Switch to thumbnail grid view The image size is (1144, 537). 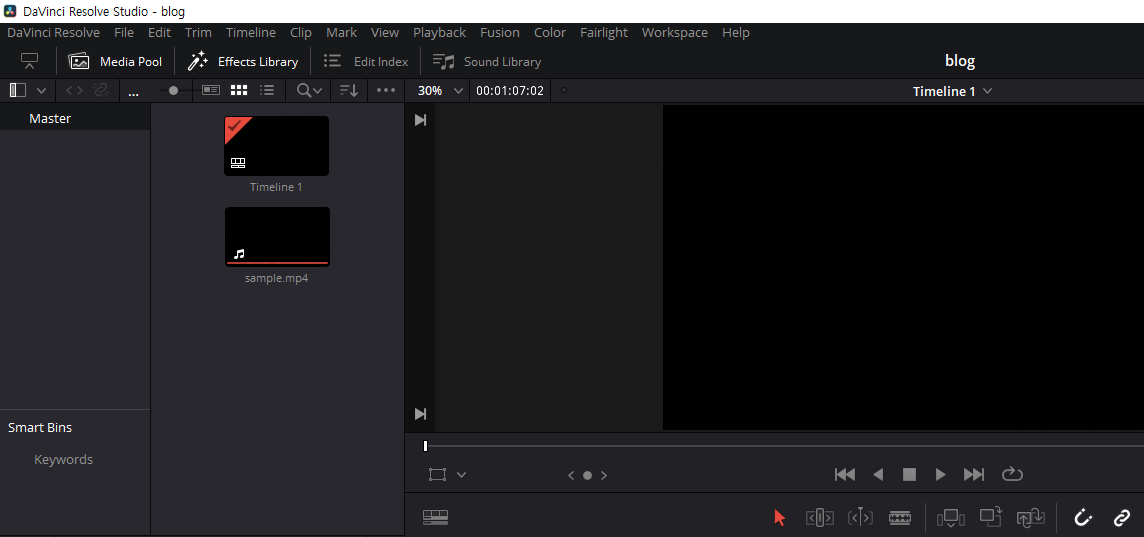click(239, 90)
